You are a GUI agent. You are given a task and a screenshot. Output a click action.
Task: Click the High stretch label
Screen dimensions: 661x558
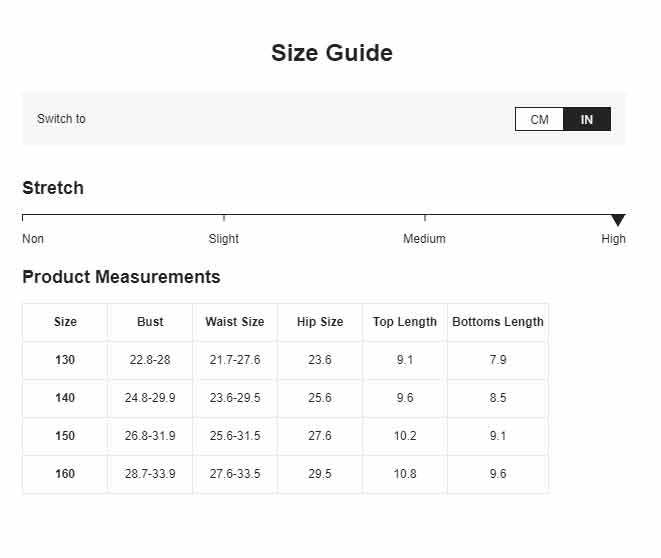(x=613, y=239)
